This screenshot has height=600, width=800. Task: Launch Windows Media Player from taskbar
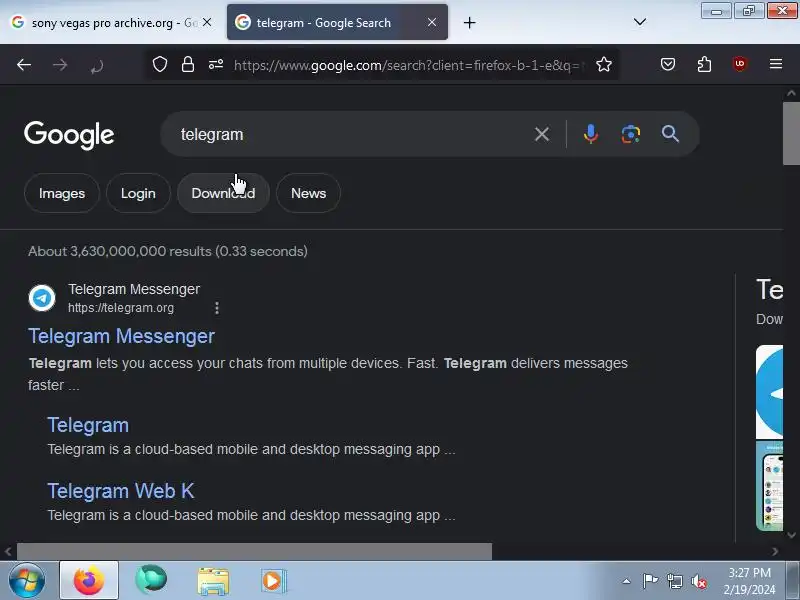pos(273,581)
